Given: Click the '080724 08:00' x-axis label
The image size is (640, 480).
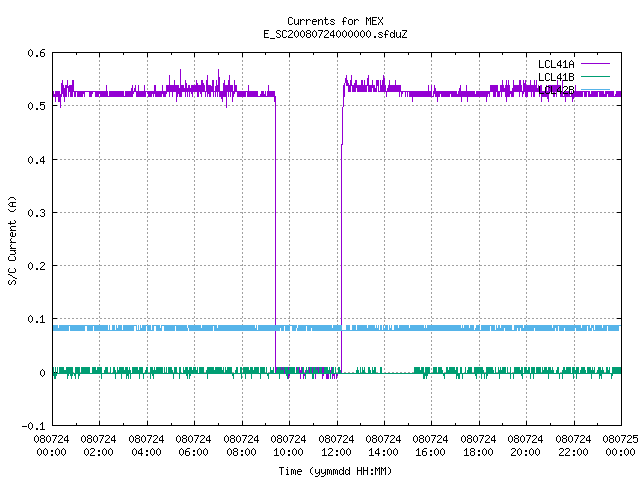Looking at the screenshot, I should 241,446.
